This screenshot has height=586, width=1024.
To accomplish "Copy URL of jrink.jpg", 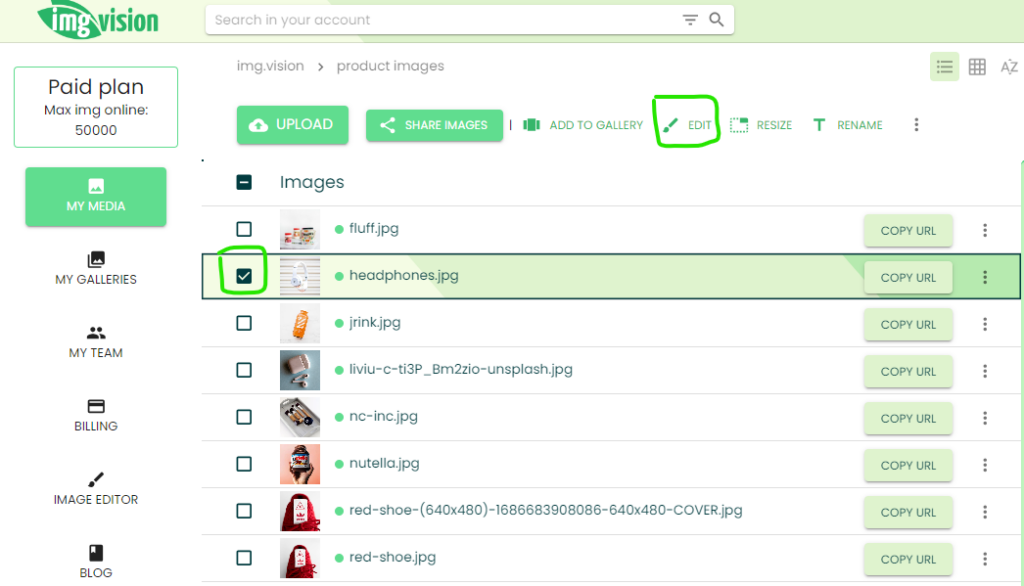I will pyautogui.click(x=908, y=325).
